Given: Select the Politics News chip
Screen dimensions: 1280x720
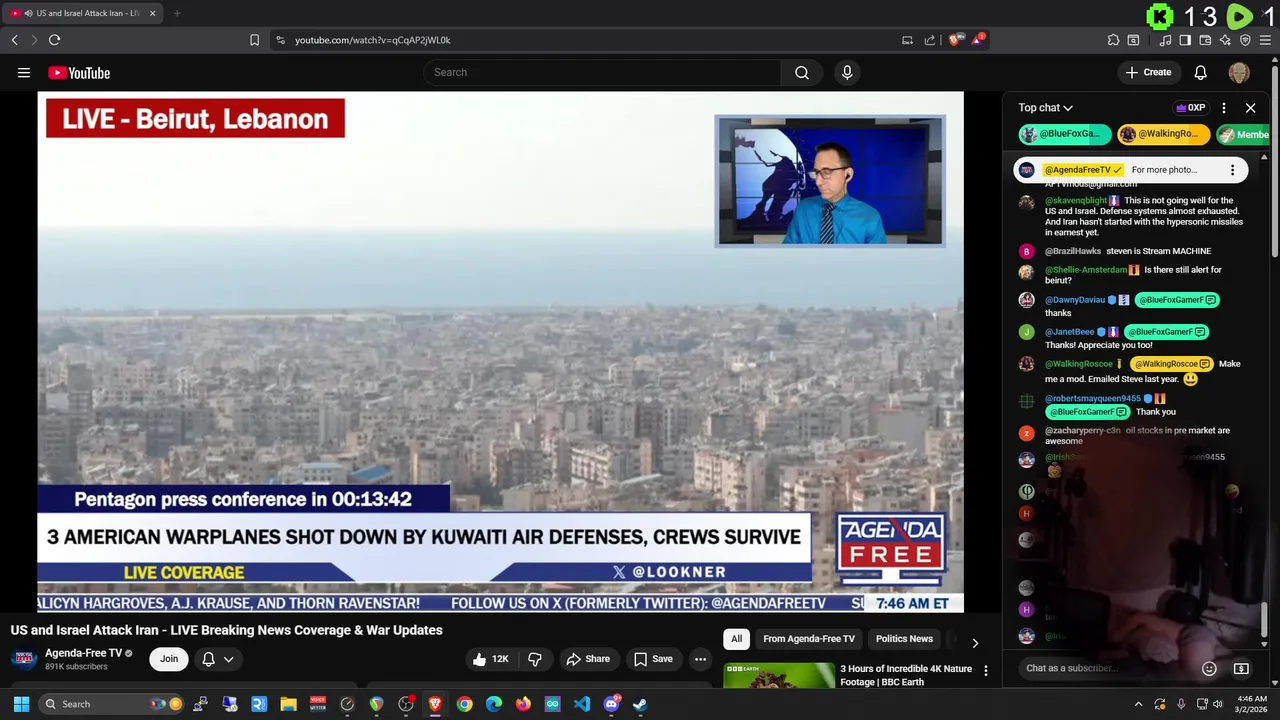Looking at the screenshot, I should coord(904,639).
